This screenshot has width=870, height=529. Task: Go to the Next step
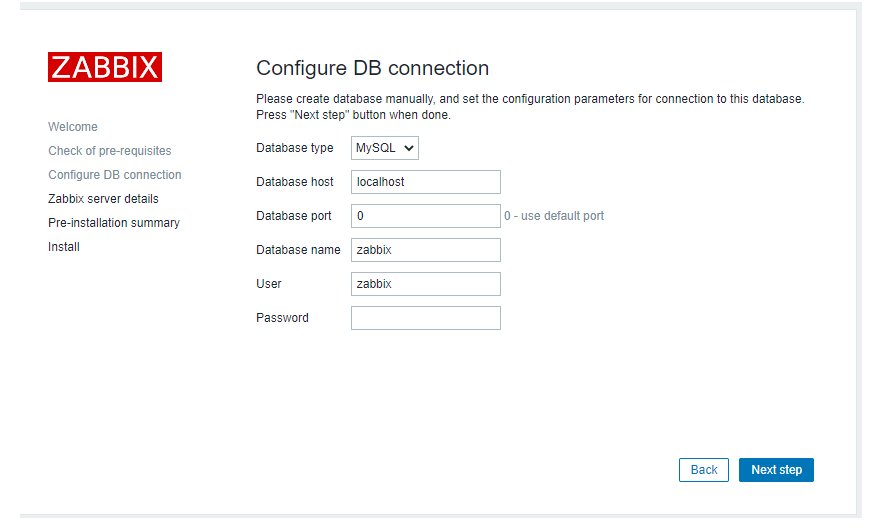click(776, 470)
